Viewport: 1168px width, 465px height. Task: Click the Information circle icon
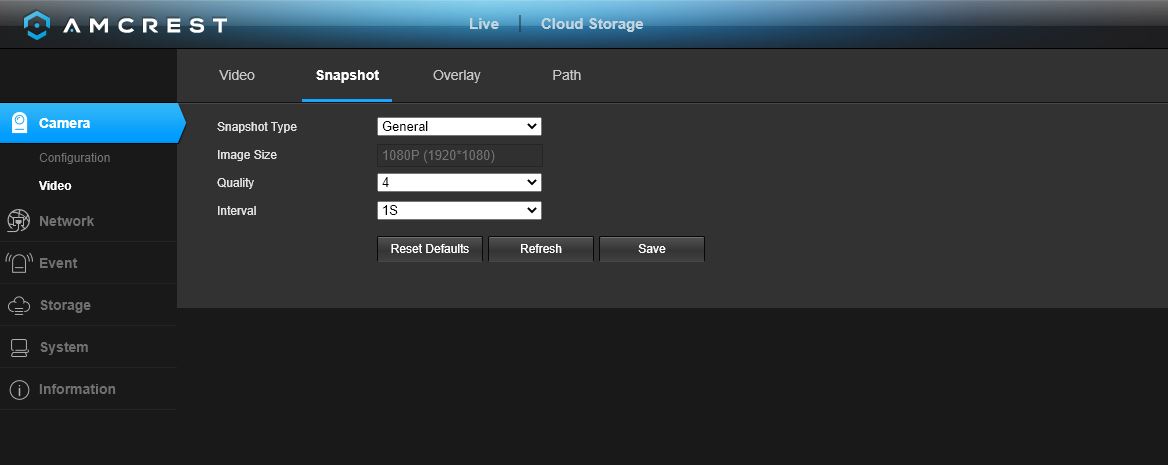click(19, 390)
